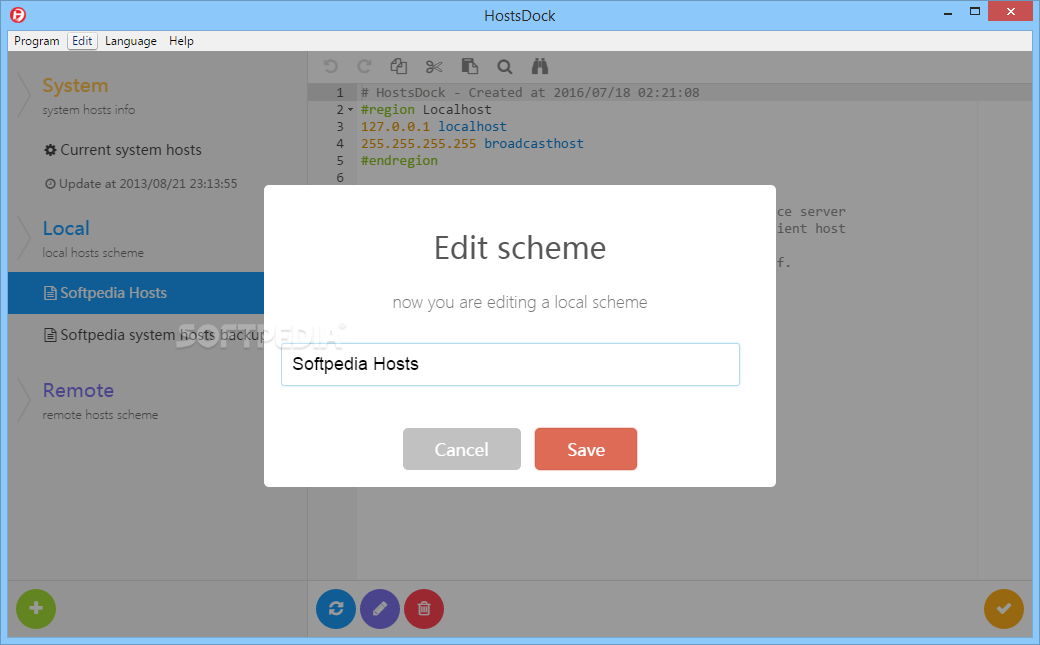Click the Redo icon in editor toolbar
Image resolution: width=1040 pixels, height=645 pixels.
[x=364, y=66]
